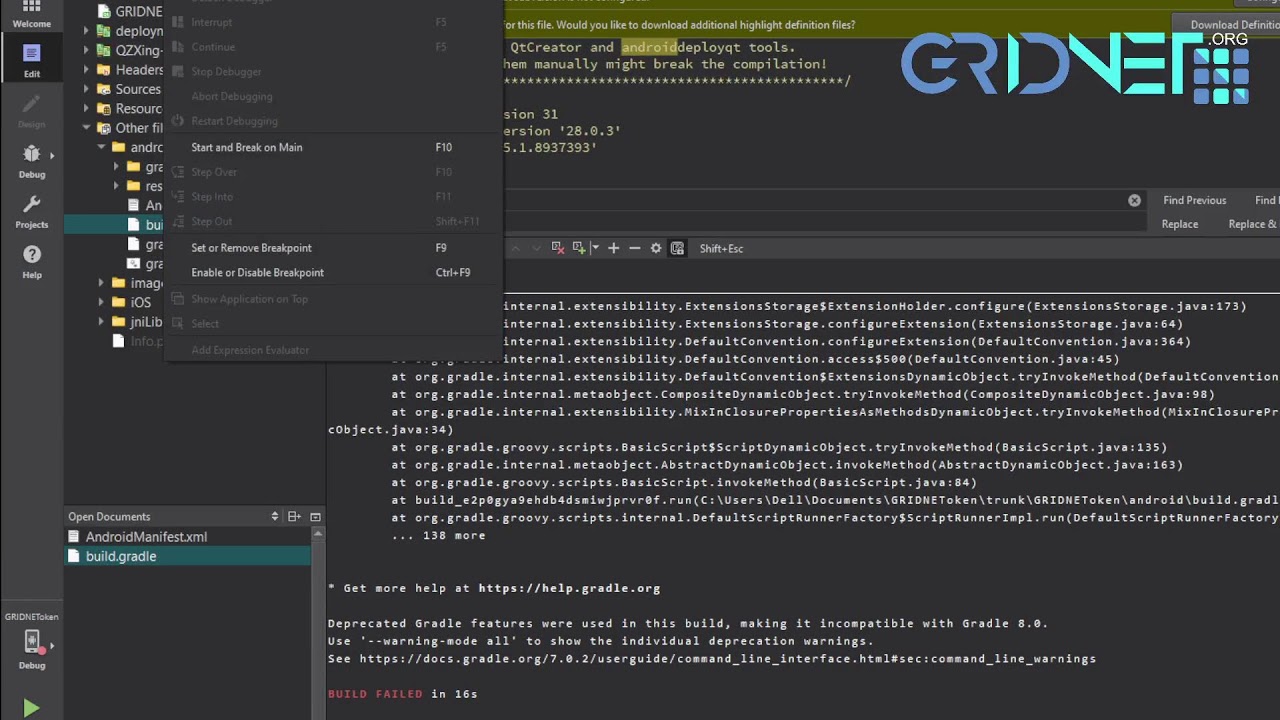Select the build.gradle document in Open Documents
Image resolution: width=1280 pixels, height=720 pixels.
(188, 556)
